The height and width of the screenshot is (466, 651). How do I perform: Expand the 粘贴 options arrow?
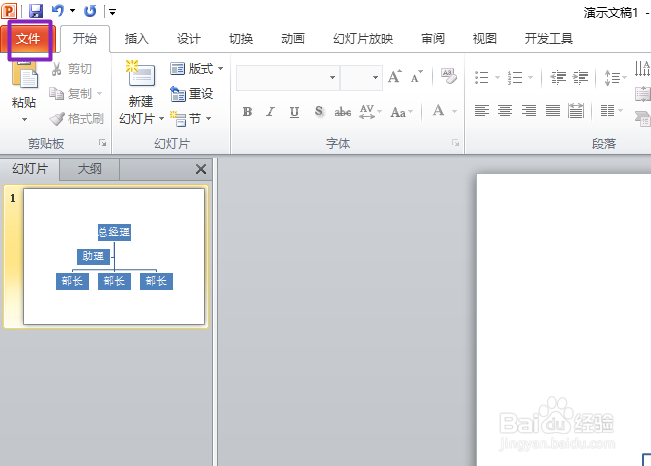click(x=24, y=120)
